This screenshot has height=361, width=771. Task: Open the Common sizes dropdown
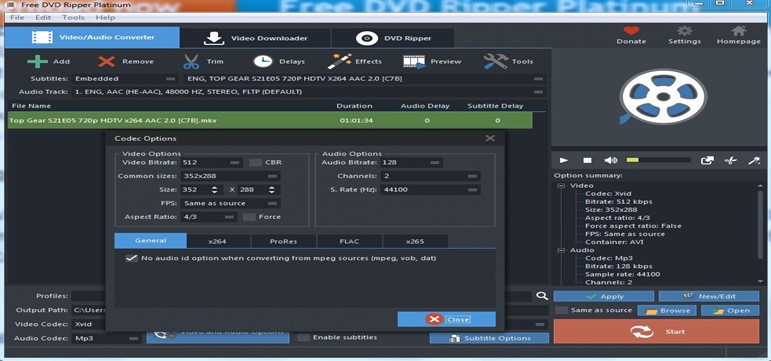coord(231,176)
